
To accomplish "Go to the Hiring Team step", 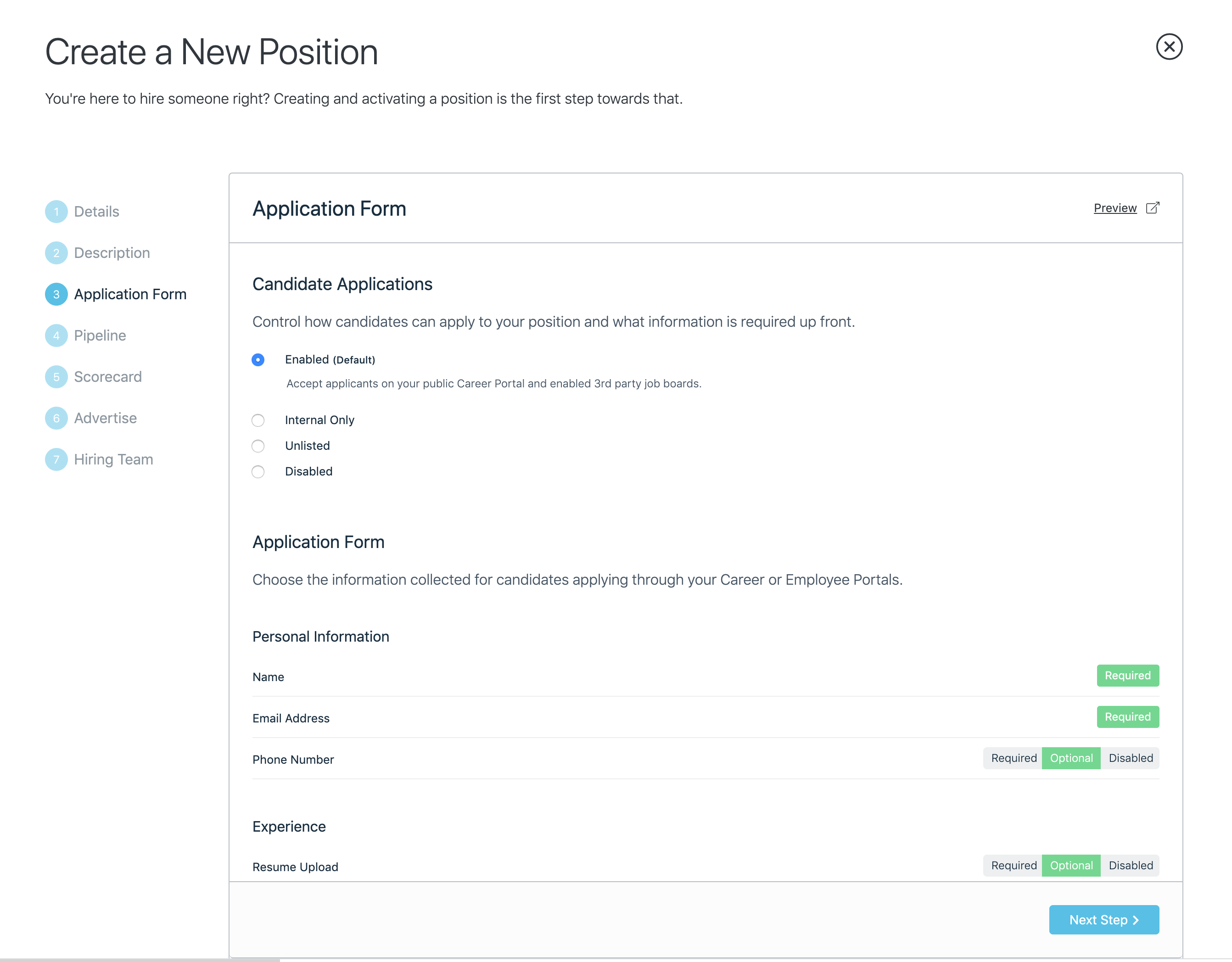I will [x=113, y=459].
